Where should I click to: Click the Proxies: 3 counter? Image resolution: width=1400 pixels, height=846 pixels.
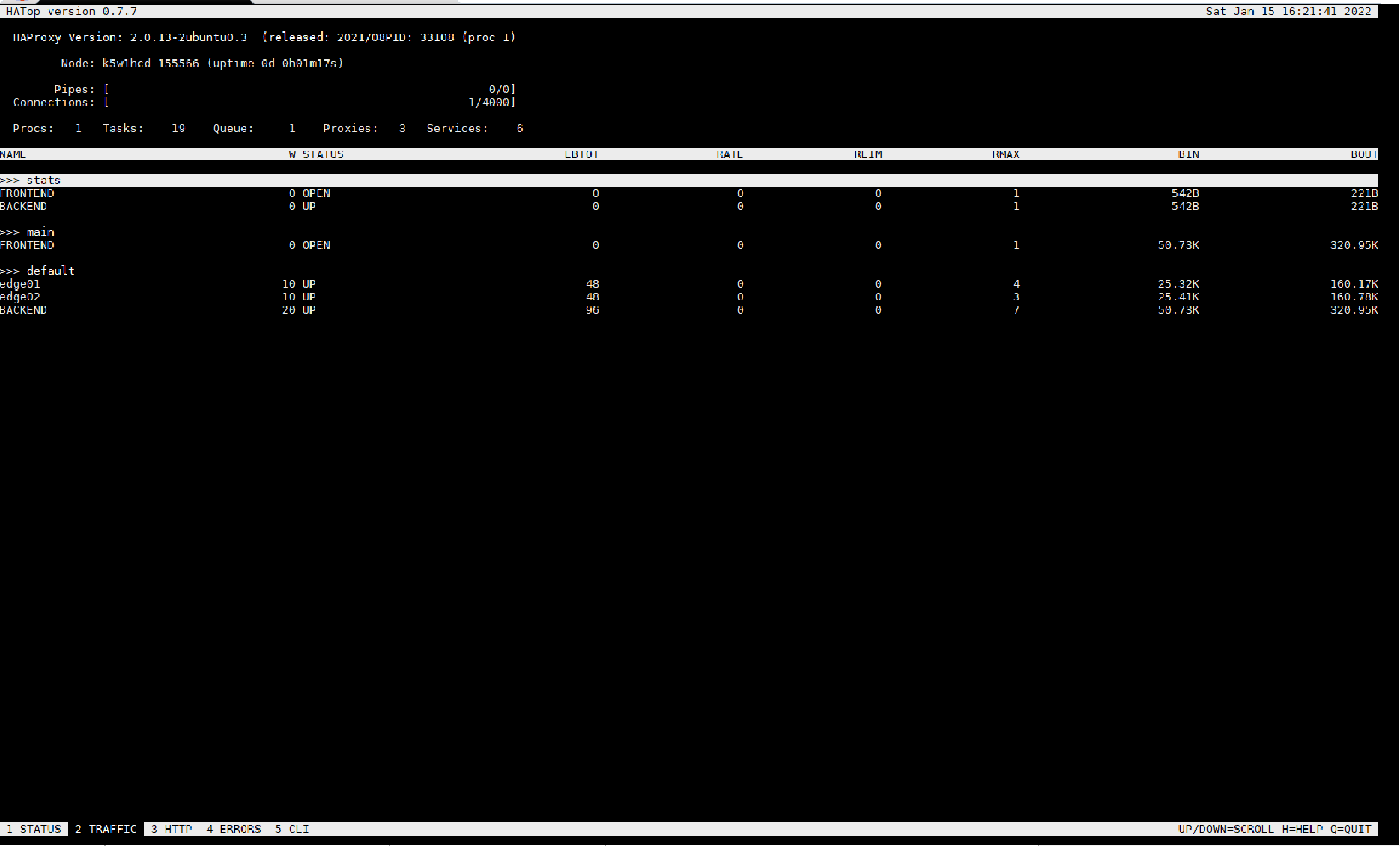pyautogui.click(x=365, y=129)
